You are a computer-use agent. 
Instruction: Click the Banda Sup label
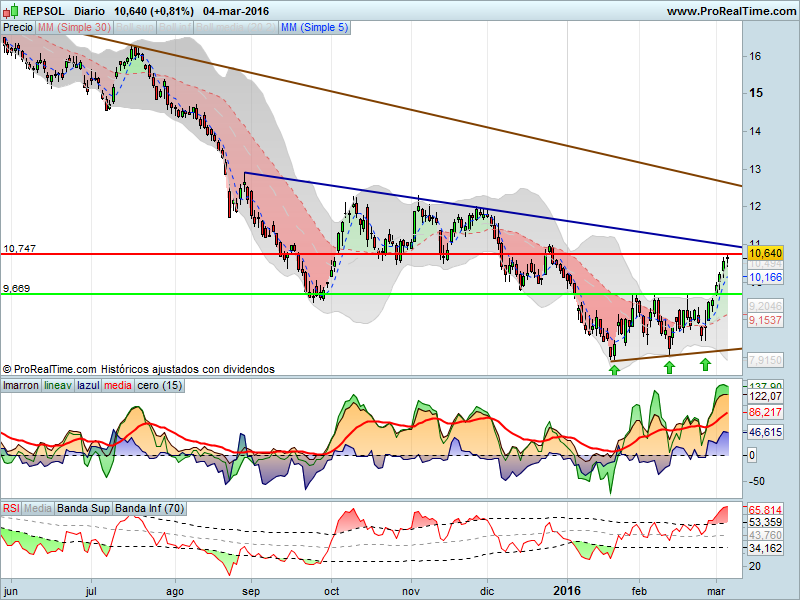pyautogui.click(x=83, y=508)
